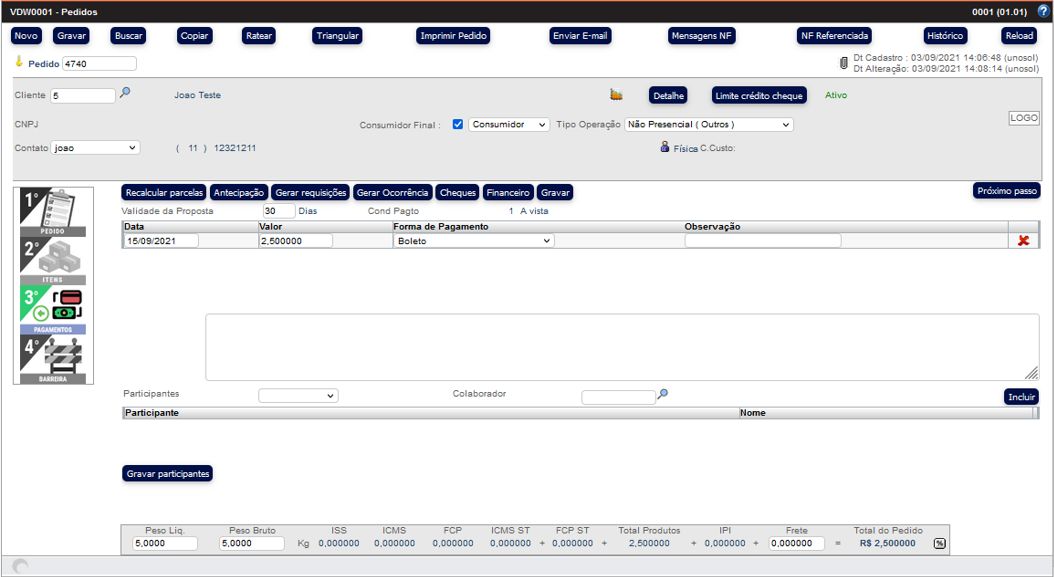
Task: Open step 1 Pedido icon
Action: (x=53, y=210)
